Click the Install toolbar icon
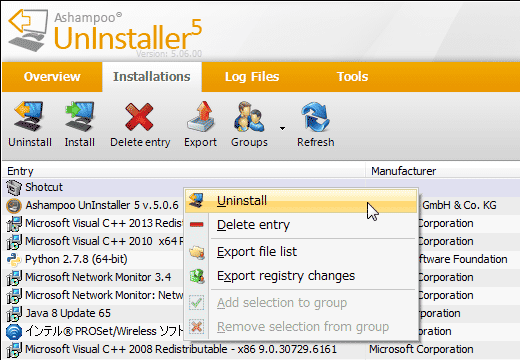This screenshot has height=360, width=520. tap(80, 116)
